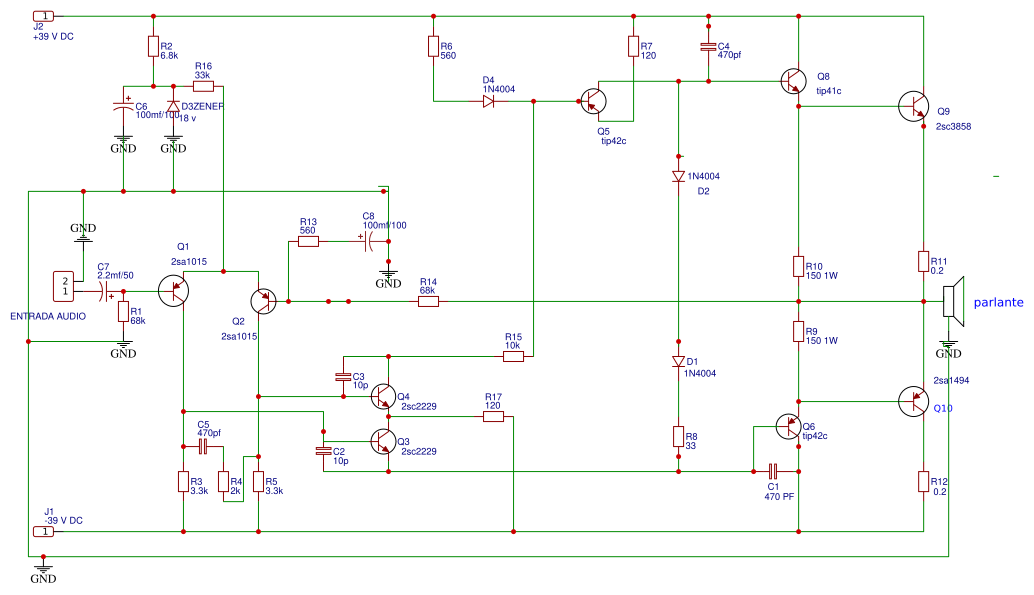
Task: Select the loudspeaker symbol
Action: [954, 301]
